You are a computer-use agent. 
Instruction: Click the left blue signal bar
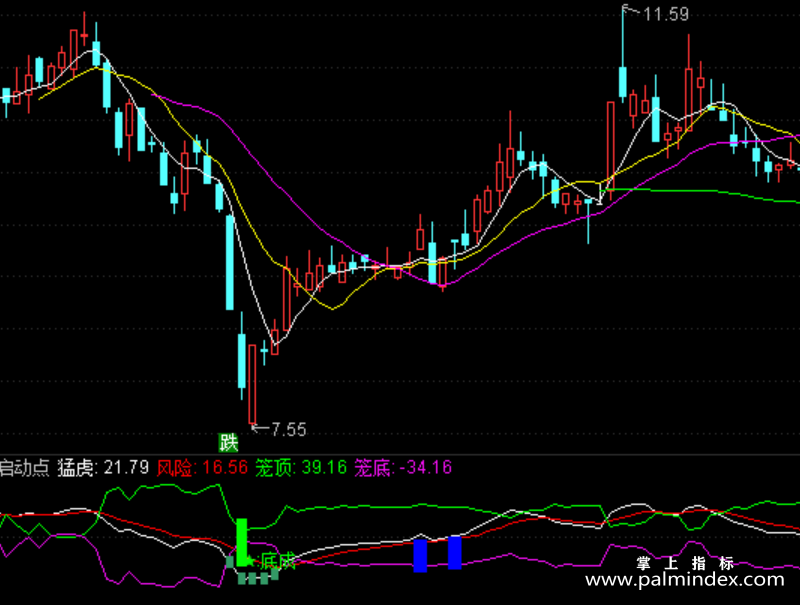(x=420, y=556)
